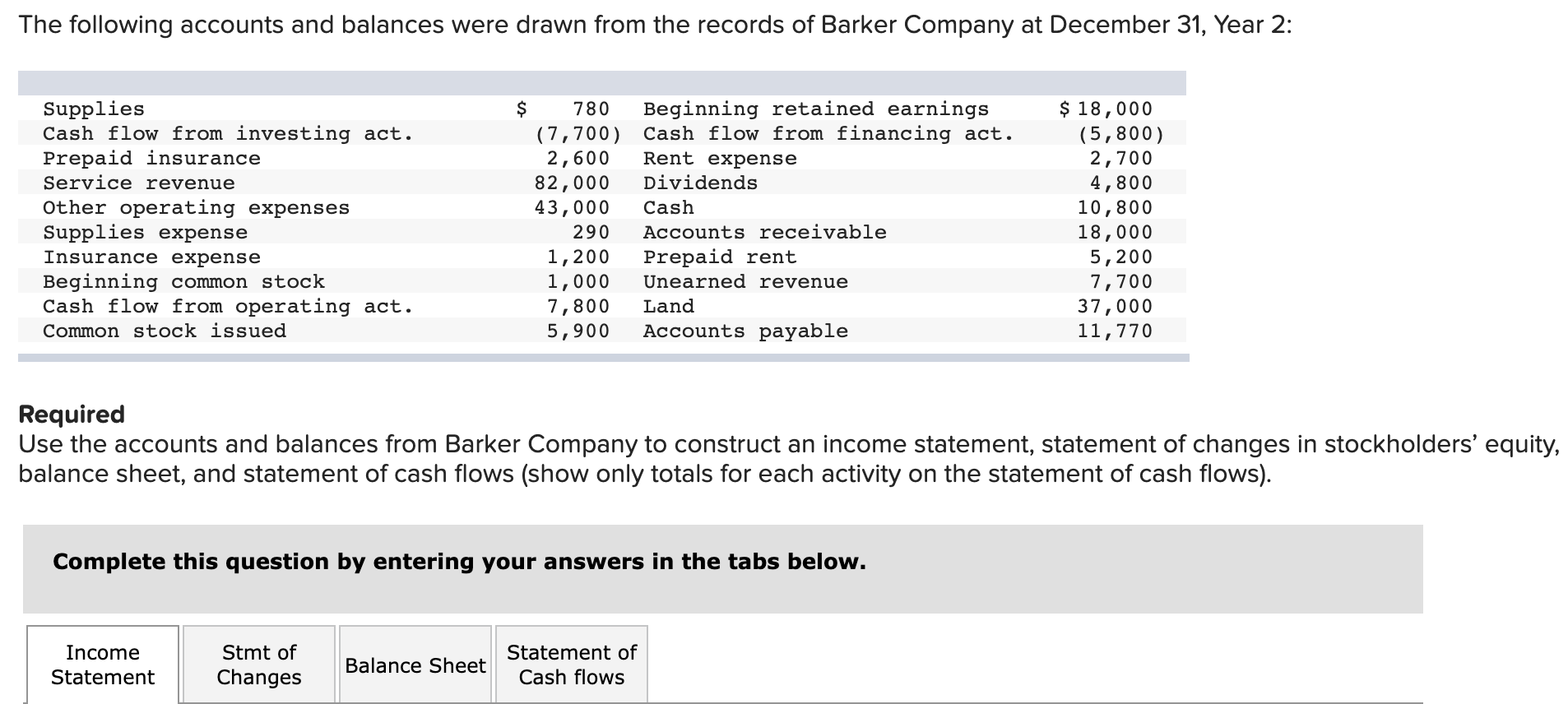Screen dimensions: 1568x704
Task: Select the Other operating expenses row
Action: point(196,207)
